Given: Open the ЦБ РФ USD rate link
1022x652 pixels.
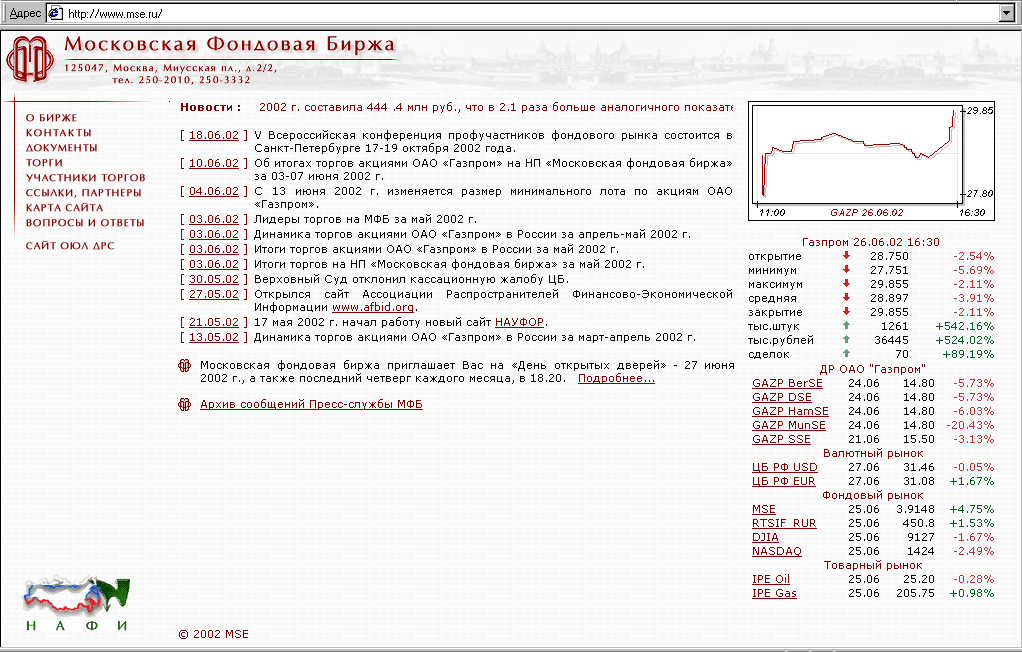Looking at the screenshot, I should click(785, 467).
